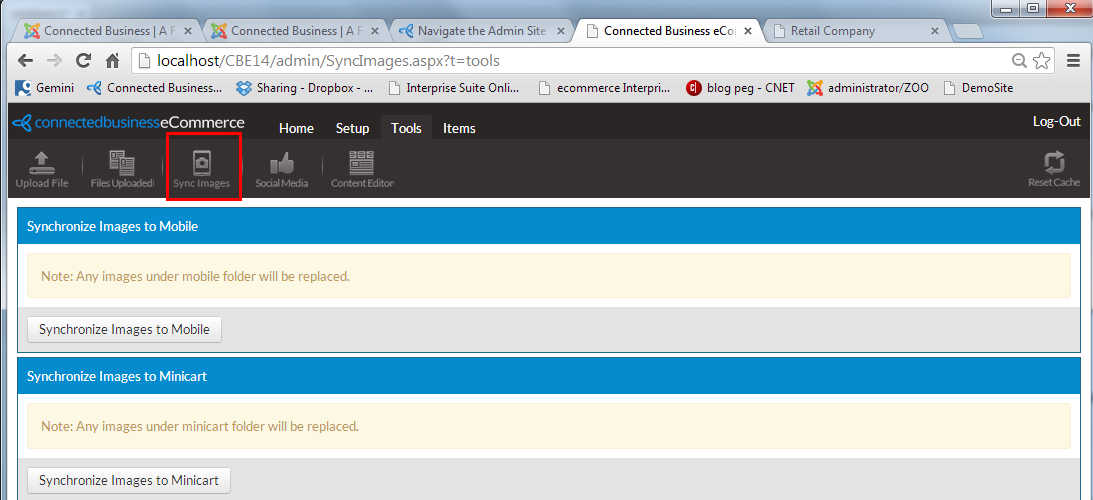Open the Chrome hamburger menu
Screen dimensions: 1093x500
coord(1073,61)
